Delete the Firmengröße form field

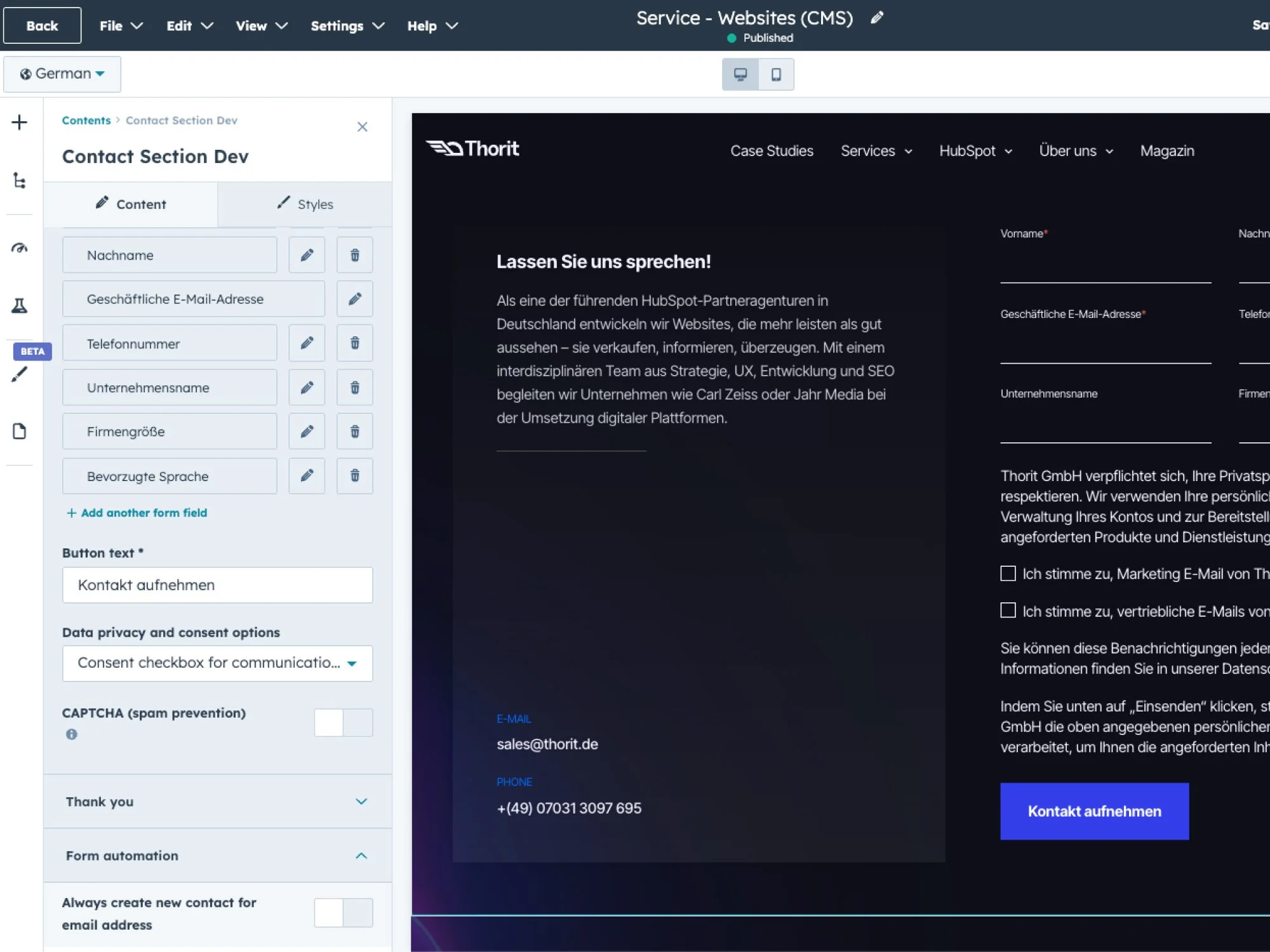pyautogui.click(x=354, y=432)
